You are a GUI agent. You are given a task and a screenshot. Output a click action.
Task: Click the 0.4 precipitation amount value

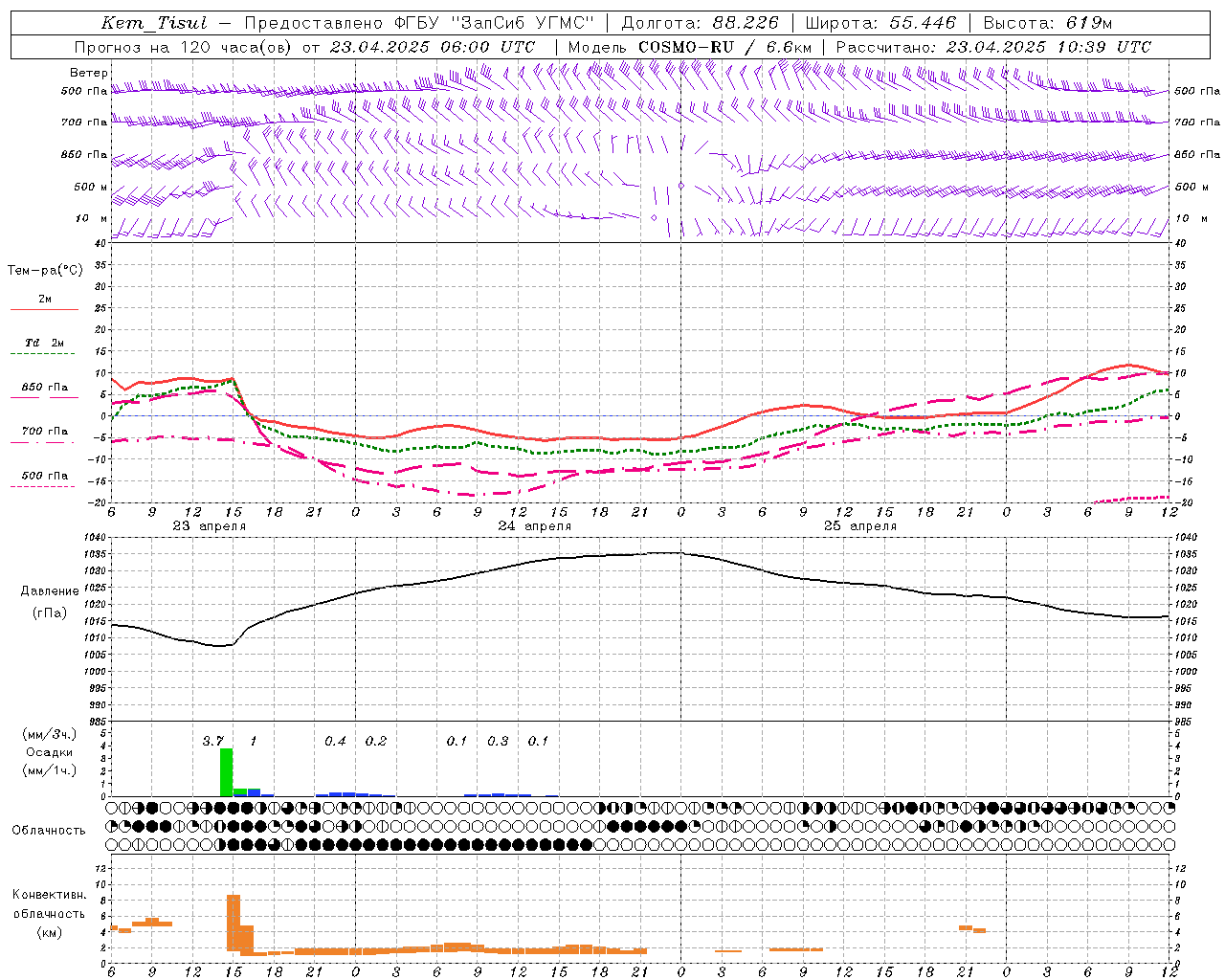(x=335, y=741)
